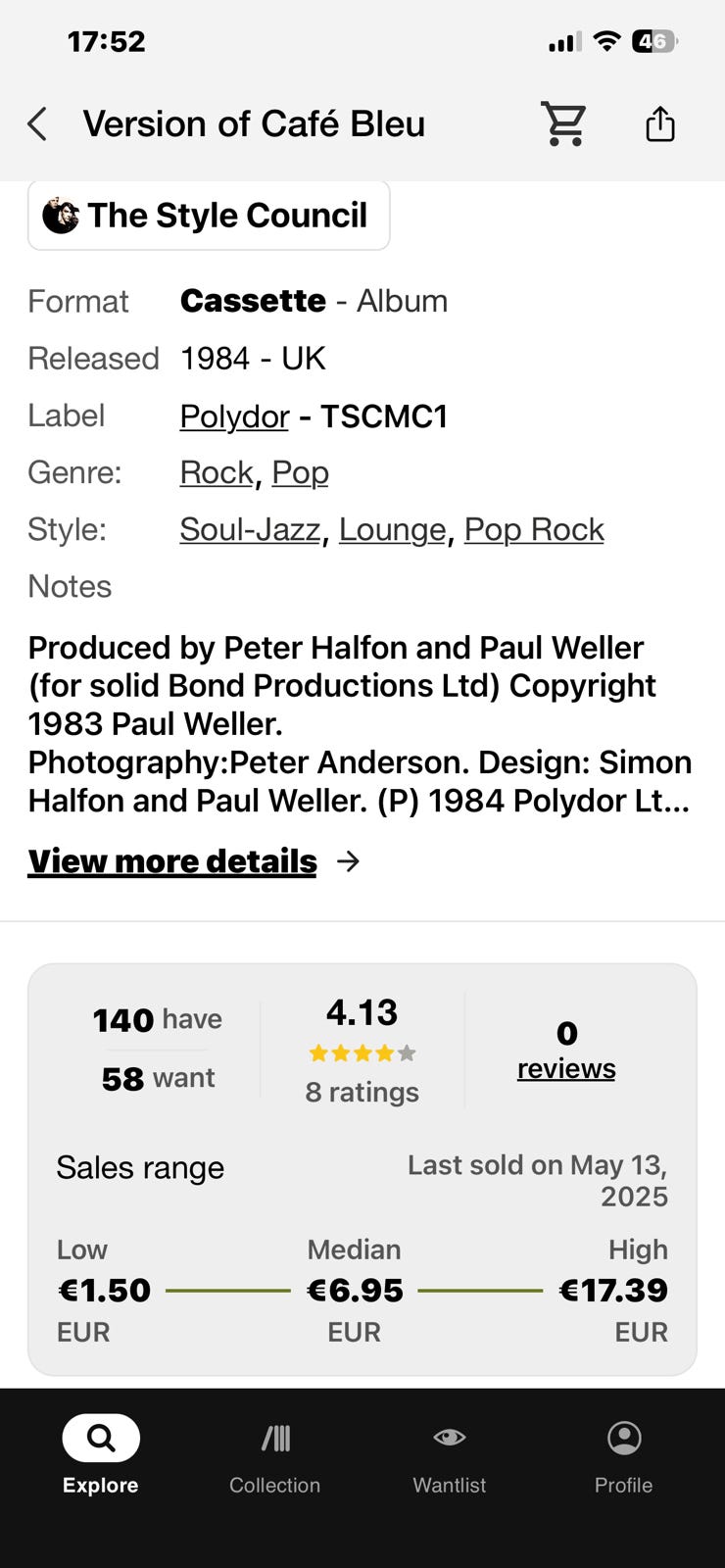Tap the star rating row

[362, 1053]
